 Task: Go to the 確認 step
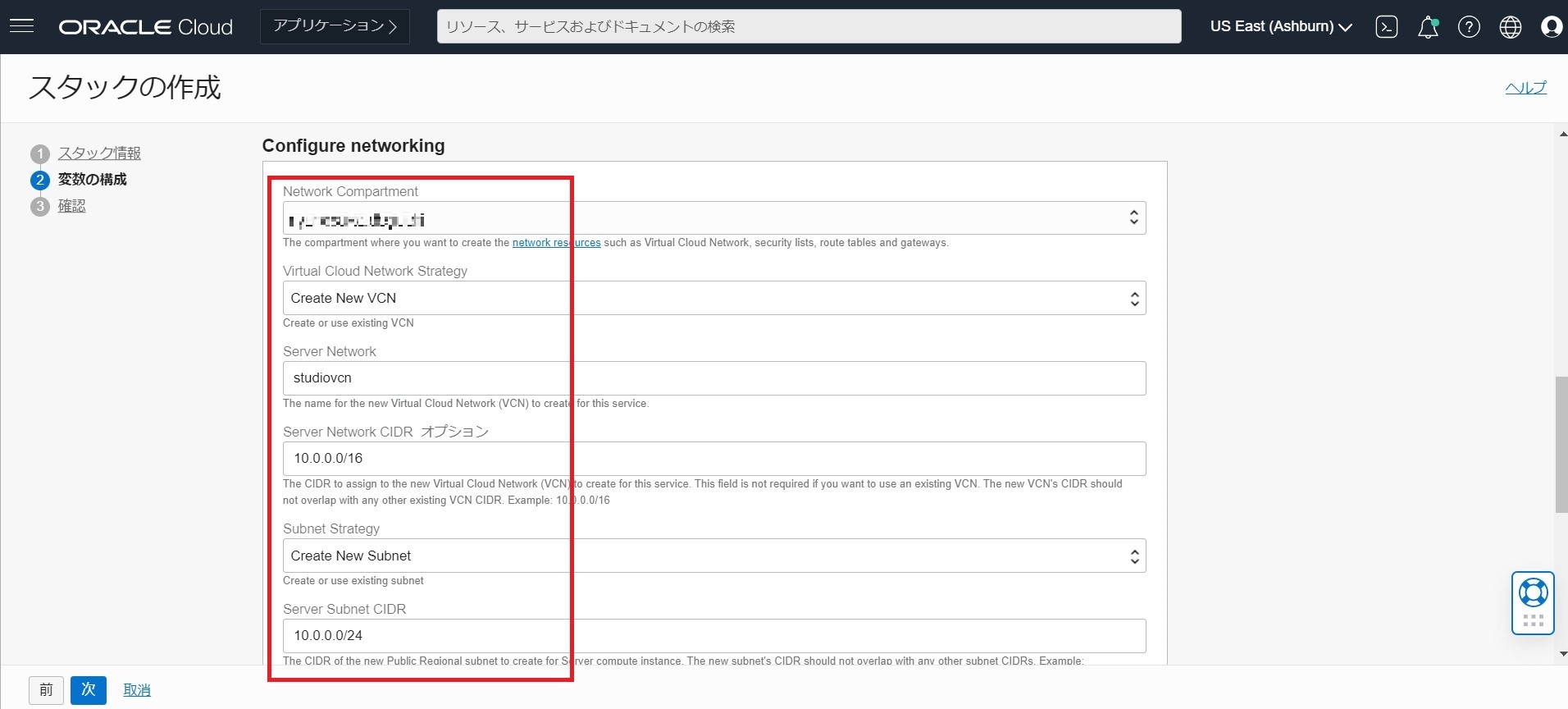click(71, 206)
